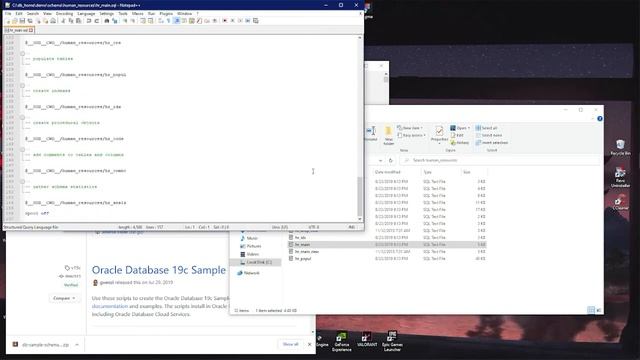Click the refresh button beside the address bar
Viewport: 640px width, 360px height.
pos(391,160)
